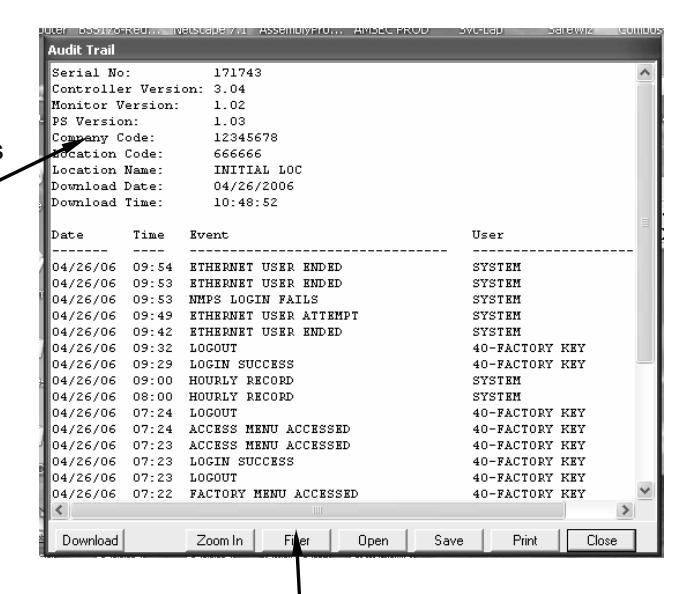This screenshot has width=691, height=594.
Task: Click Location Name value INITIAL LOC
Action: tap(258, 170)
